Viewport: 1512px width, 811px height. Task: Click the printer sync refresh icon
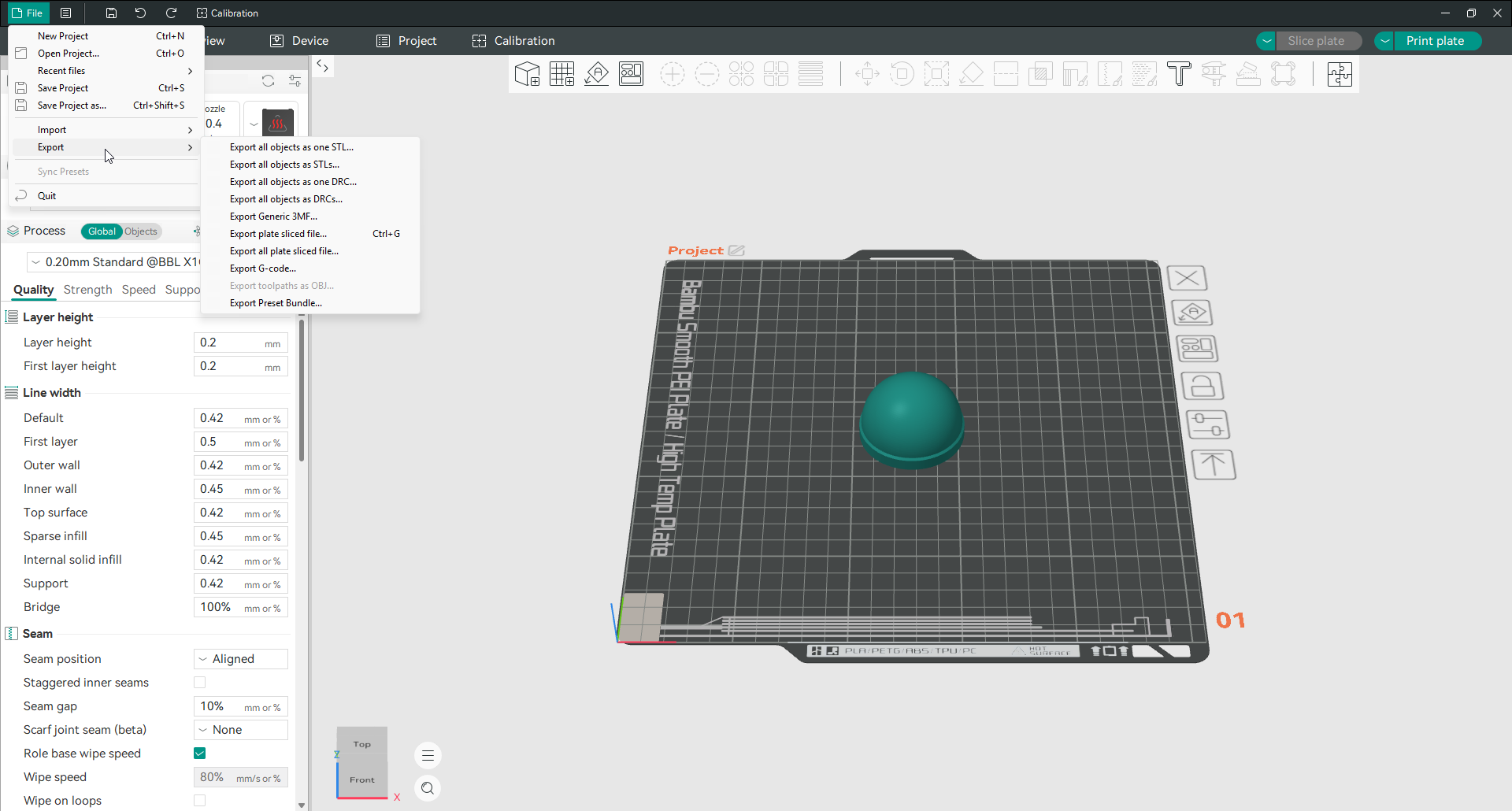coord(268,81)
